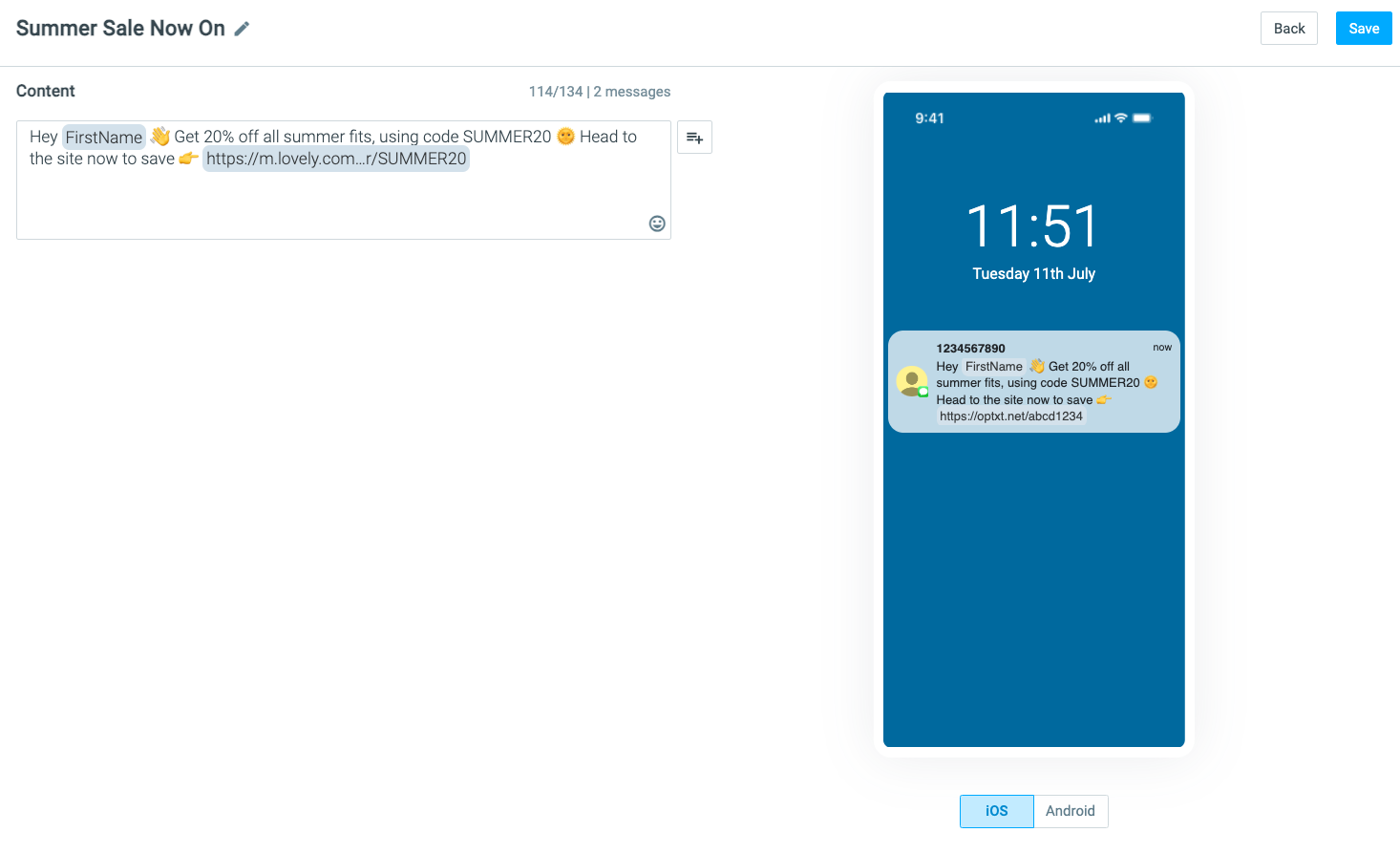The width and height of the screenshot is (1400, 854).
Task: Switch the preview to Android
Action: pyautogui.click(x=1071, y=811)
